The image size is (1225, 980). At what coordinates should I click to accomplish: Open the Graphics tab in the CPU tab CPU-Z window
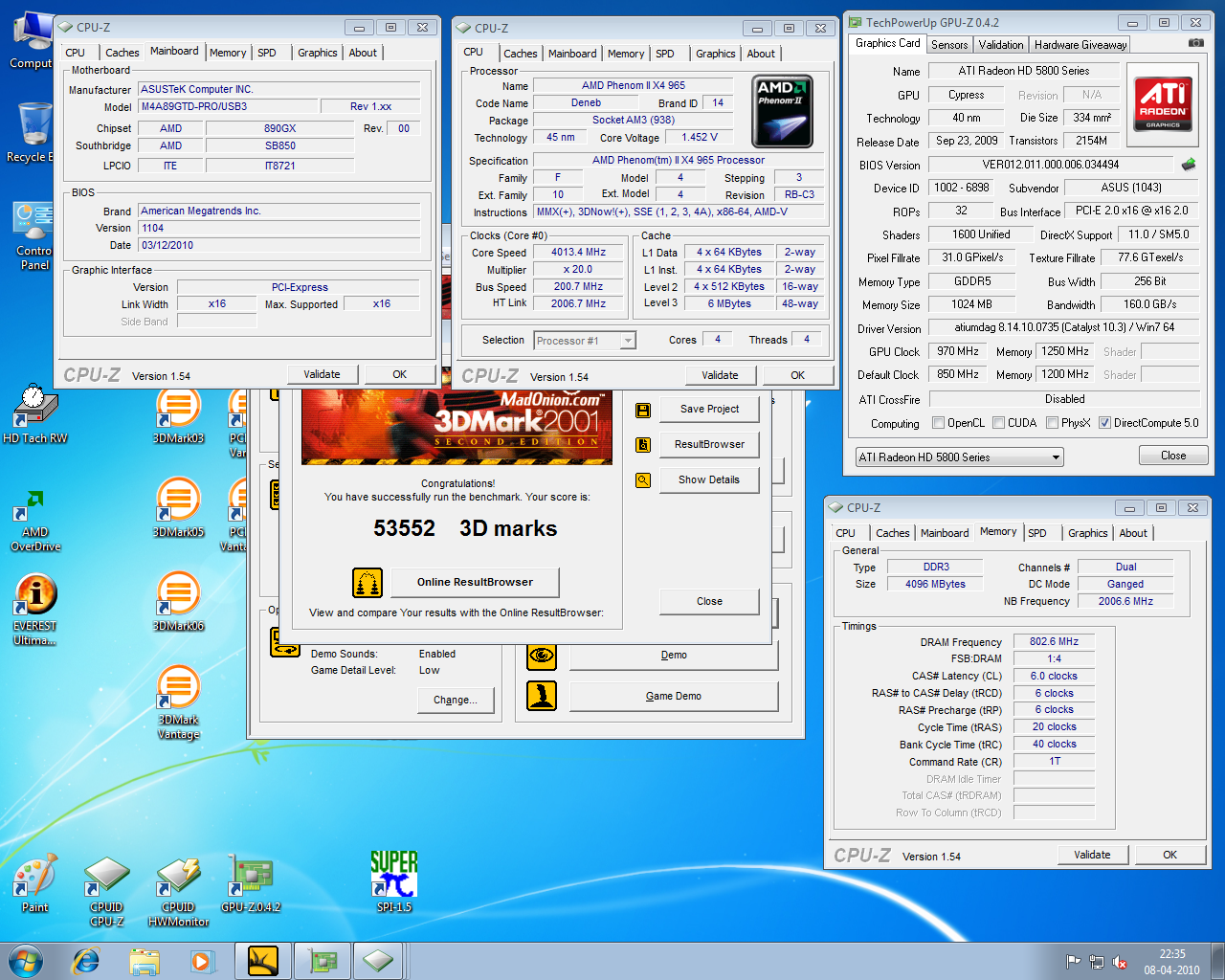(x=715, y=54)
